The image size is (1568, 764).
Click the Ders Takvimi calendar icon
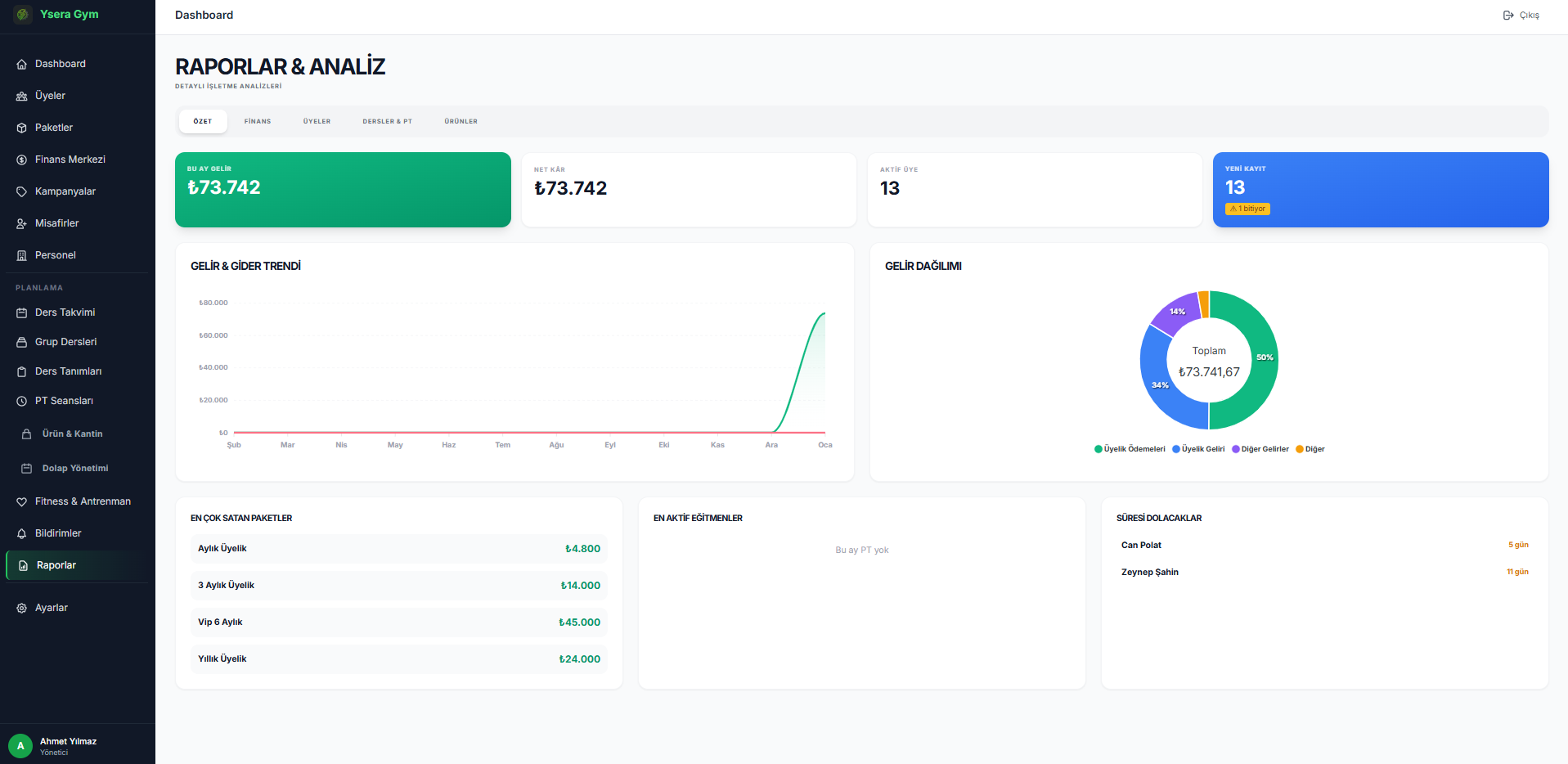pyautogui.click(x=22, y=313)
